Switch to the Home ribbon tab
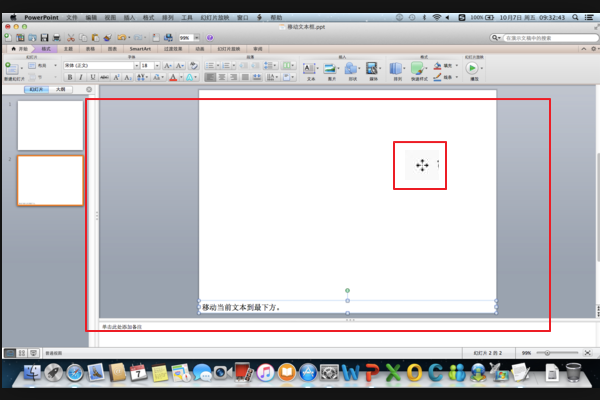Screen dimensions: 600x400 [x=19, y=49]
